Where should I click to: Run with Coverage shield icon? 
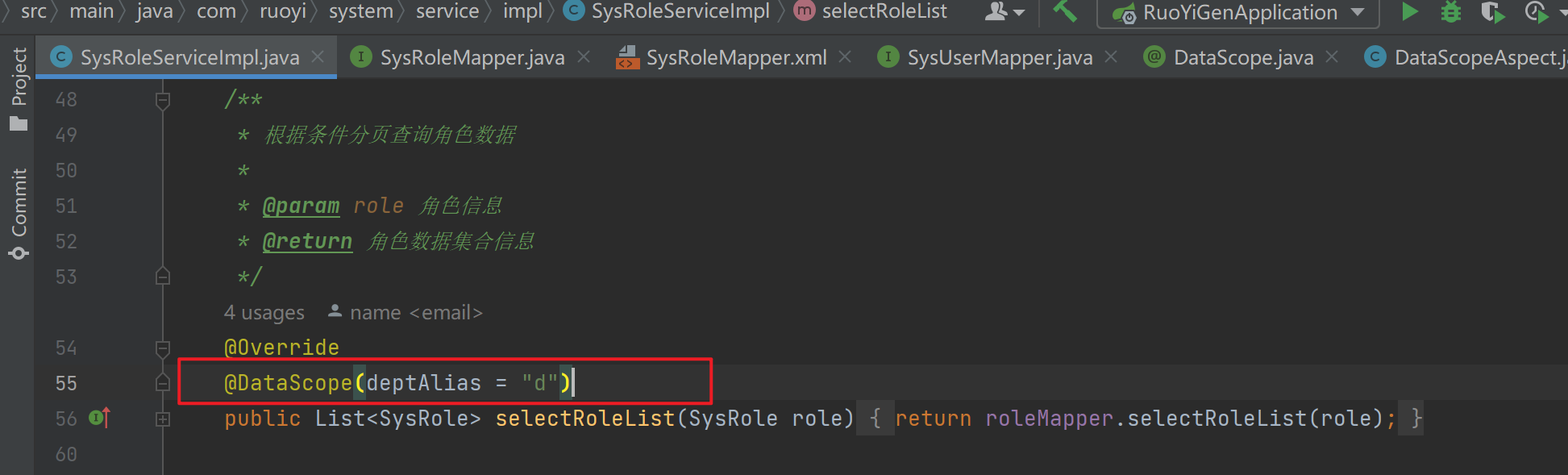pyautogui.click(x=1492, y=11)
